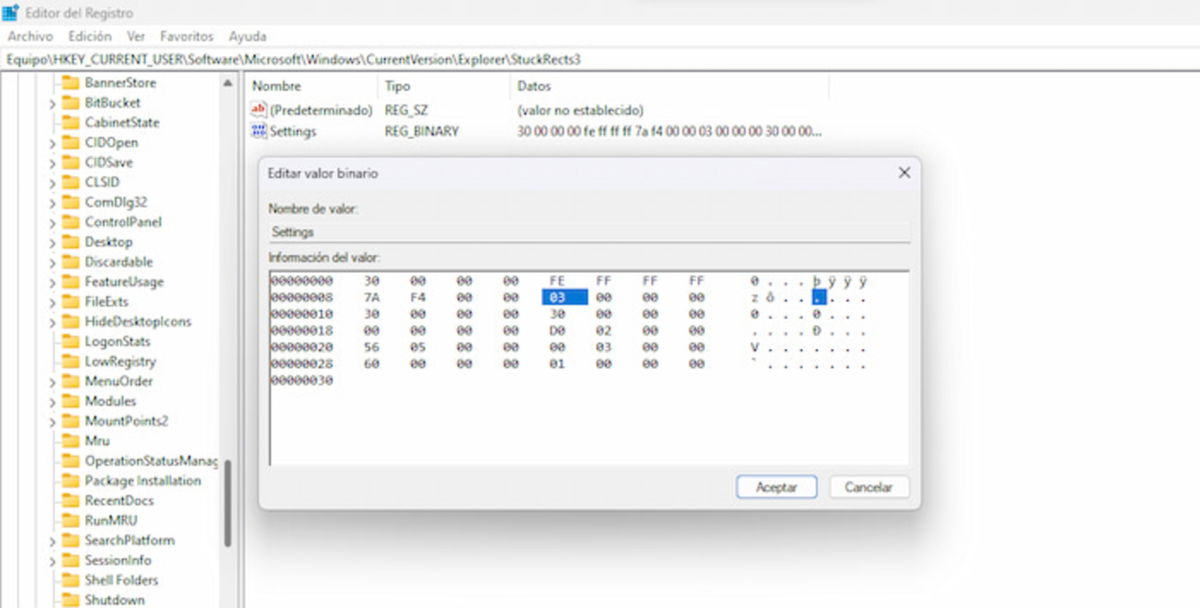1200x608 pixels.
Task: Click the RunMRU folder icon
Action: click(x=72, y=520)
